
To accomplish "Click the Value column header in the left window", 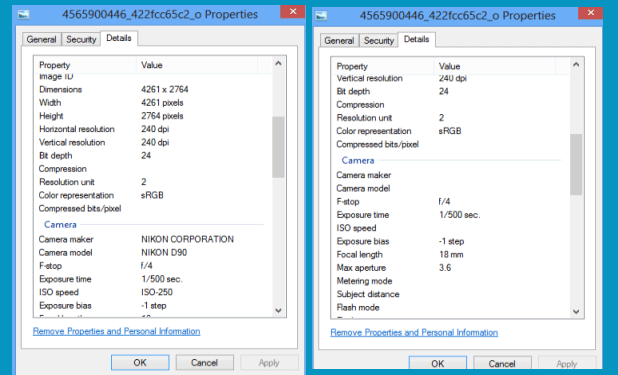I will [x=197, y=65].
